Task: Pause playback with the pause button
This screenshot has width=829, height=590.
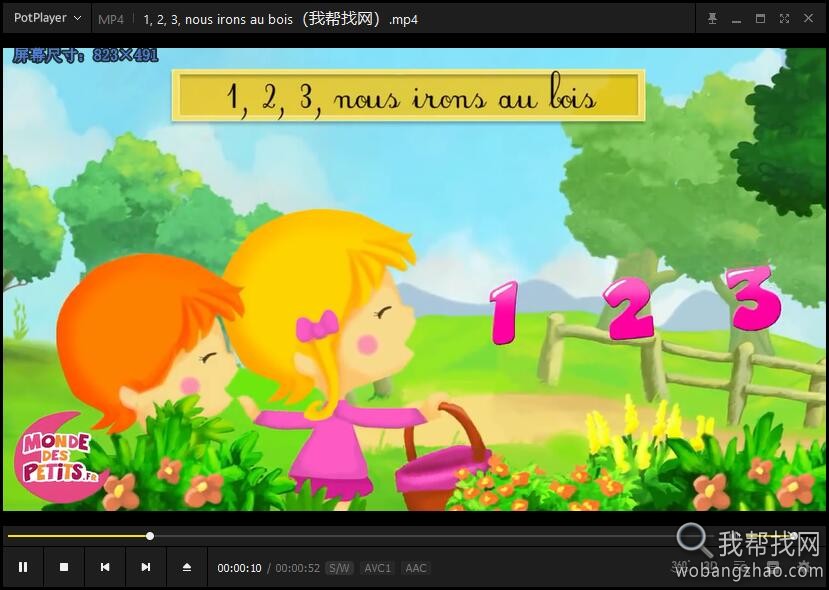Action: click(x=23, y=567)
